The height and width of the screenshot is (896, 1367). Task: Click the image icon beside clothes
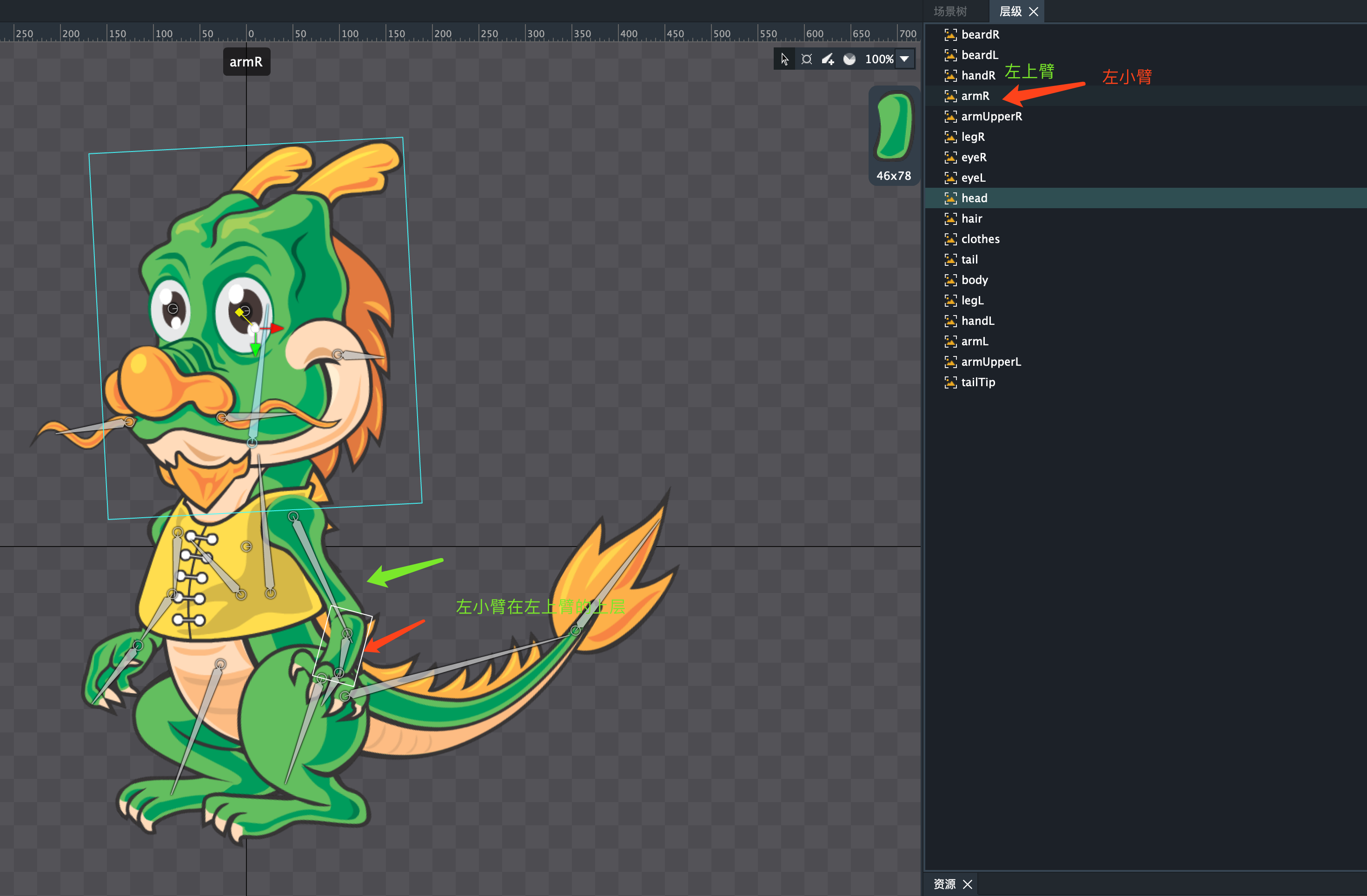(950, 239)
